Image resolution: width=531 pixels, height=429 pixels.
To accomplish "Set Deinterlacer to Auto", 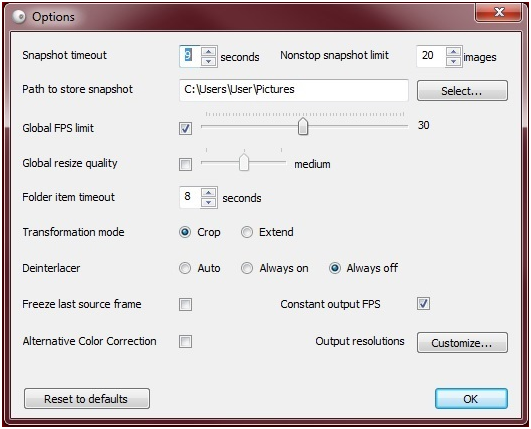I will [x=185, y=268].
